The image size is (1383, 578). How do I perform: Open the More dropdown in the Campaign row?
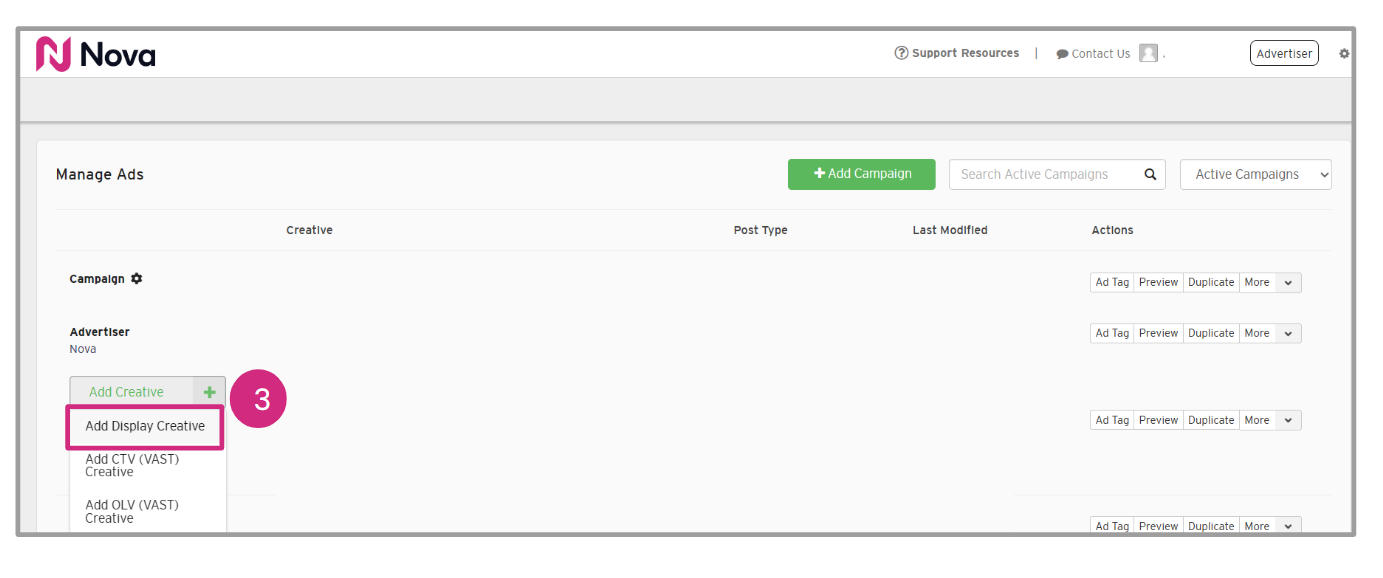pyautogui.click(x=1288, y=283)
